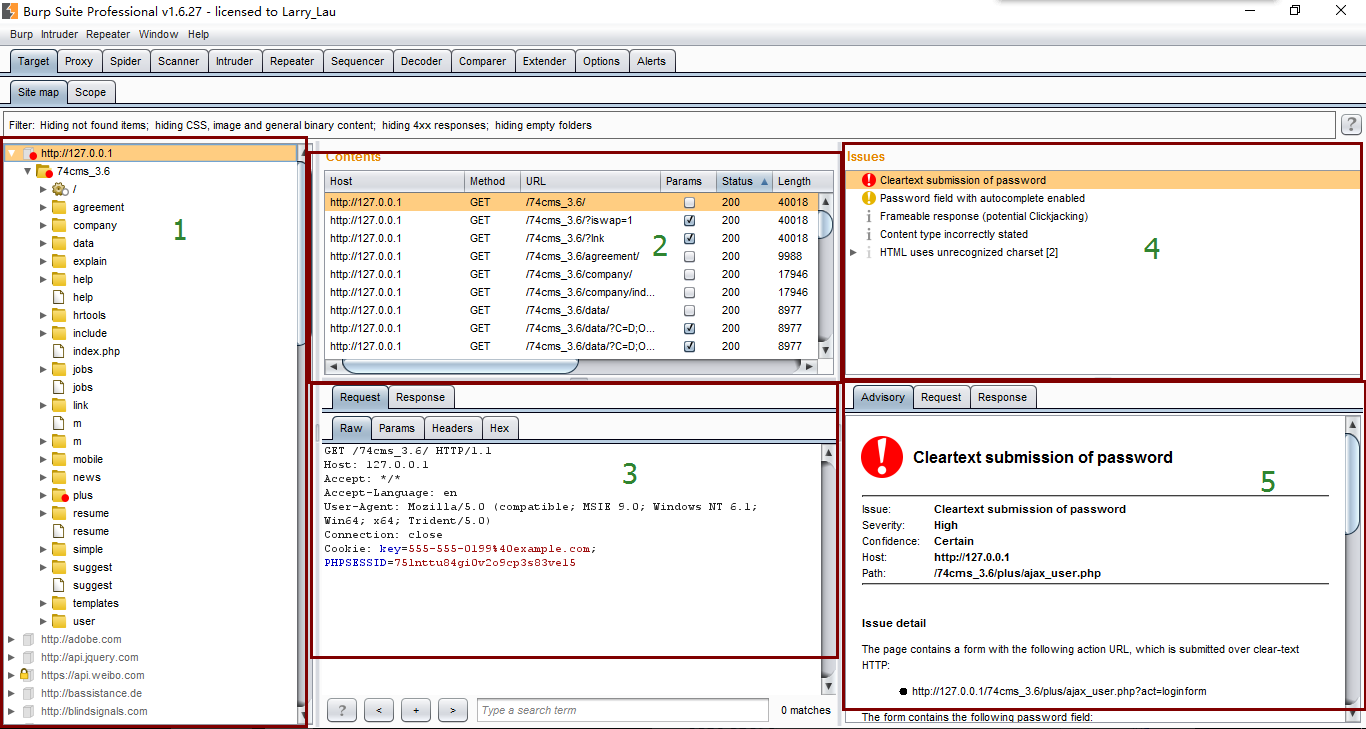Expand the jobs folder node

click(43, 369)
